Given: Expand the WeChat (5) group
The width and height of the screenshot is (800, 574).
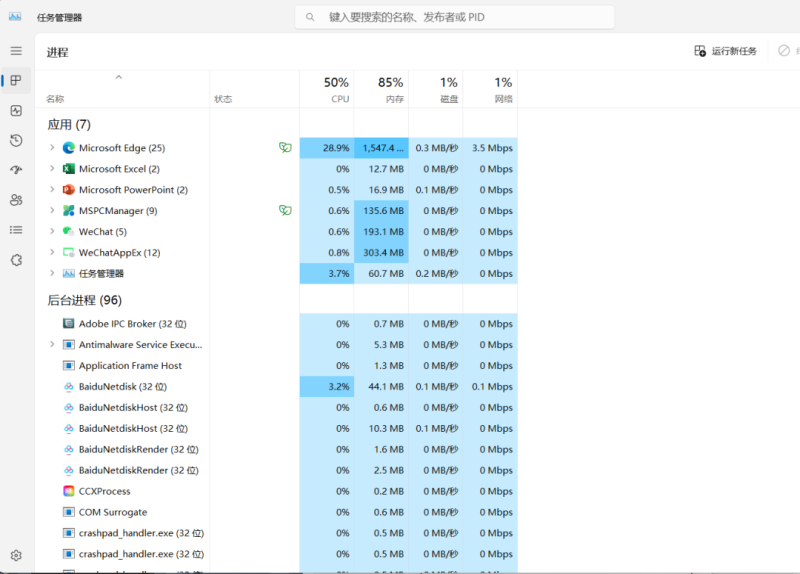Looking at the screenshot, I should tap(52, 231).
